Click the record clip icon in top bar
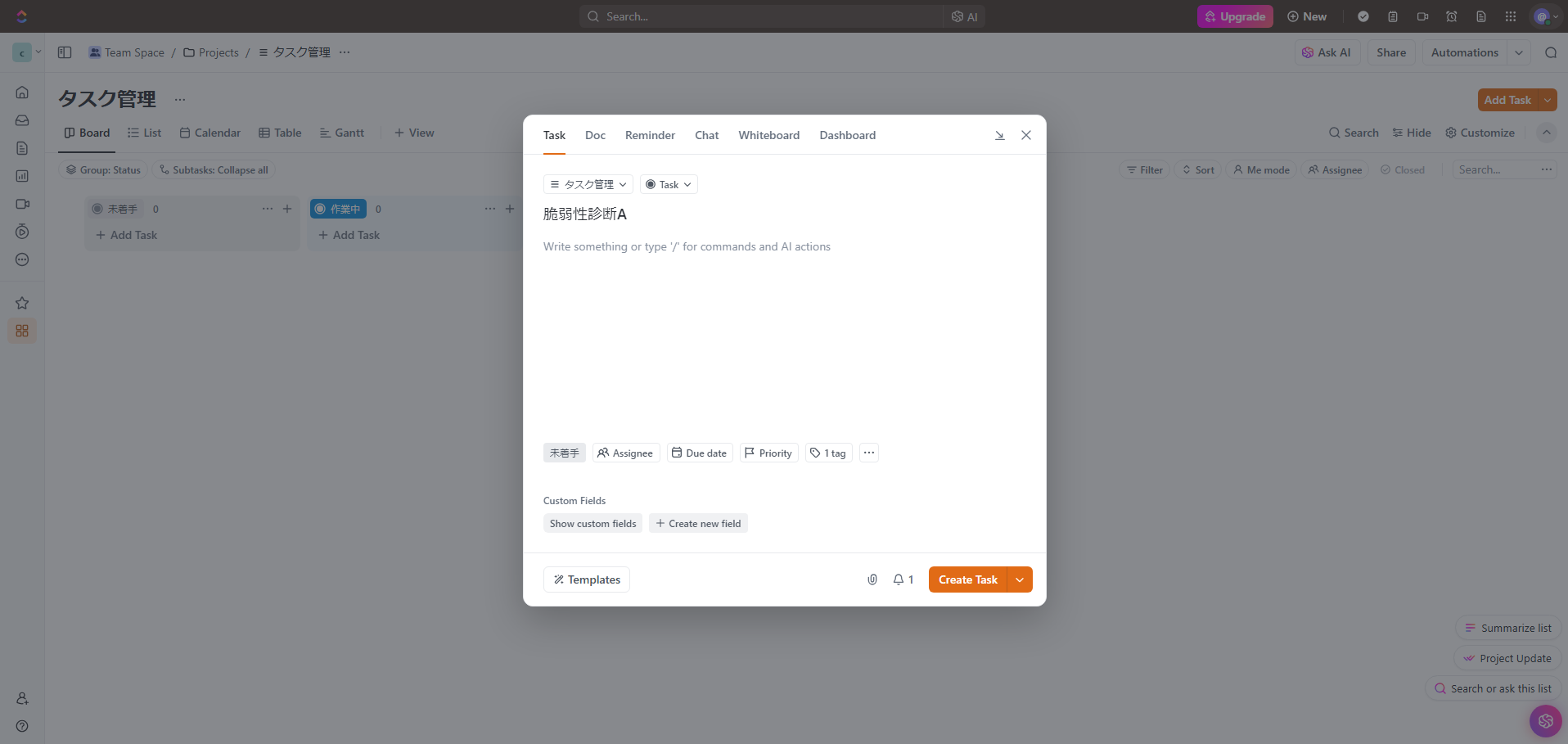 tap(1422, 16)
